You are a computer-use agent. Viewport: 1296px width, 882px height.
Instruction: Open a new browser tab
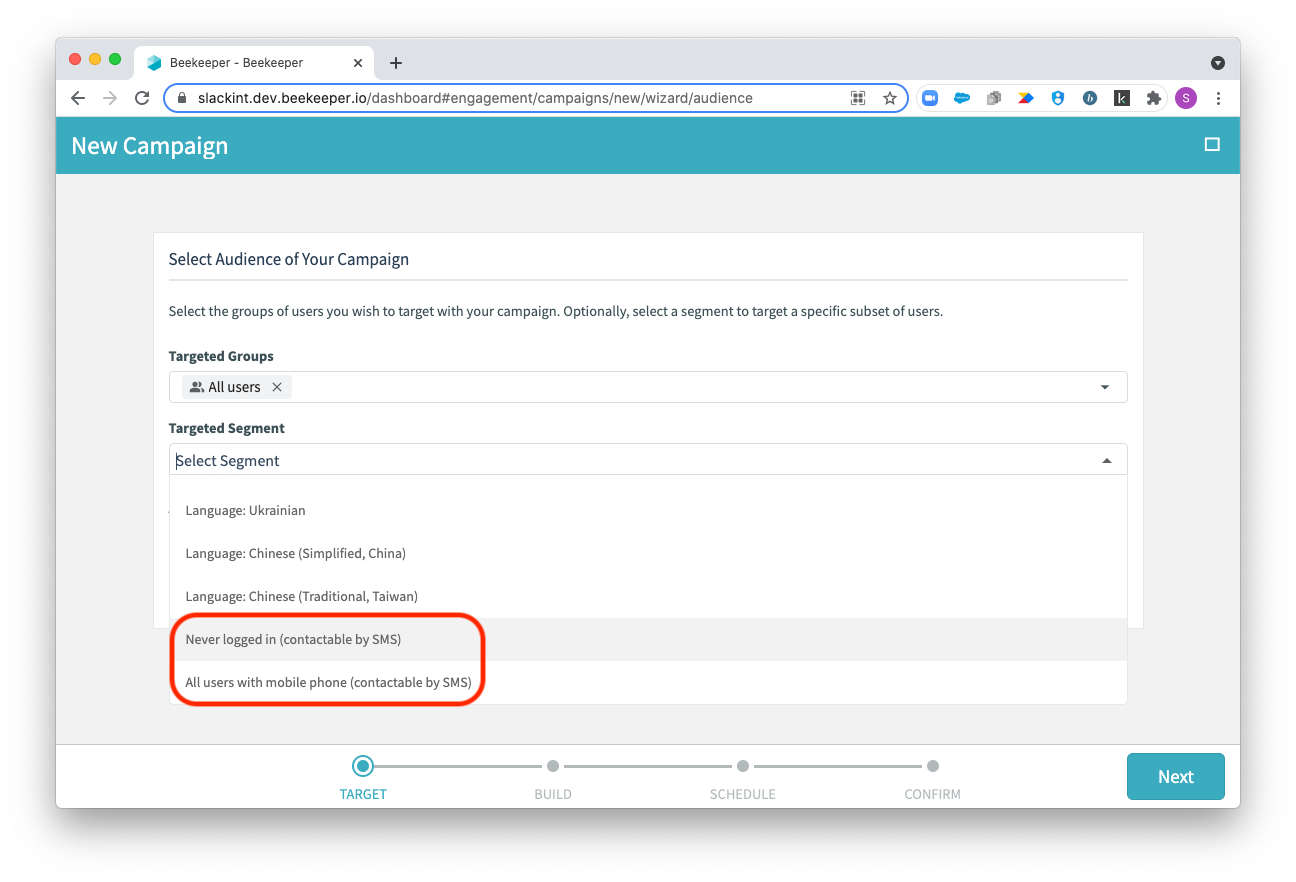pyautogui.click(x=395, y=62)
